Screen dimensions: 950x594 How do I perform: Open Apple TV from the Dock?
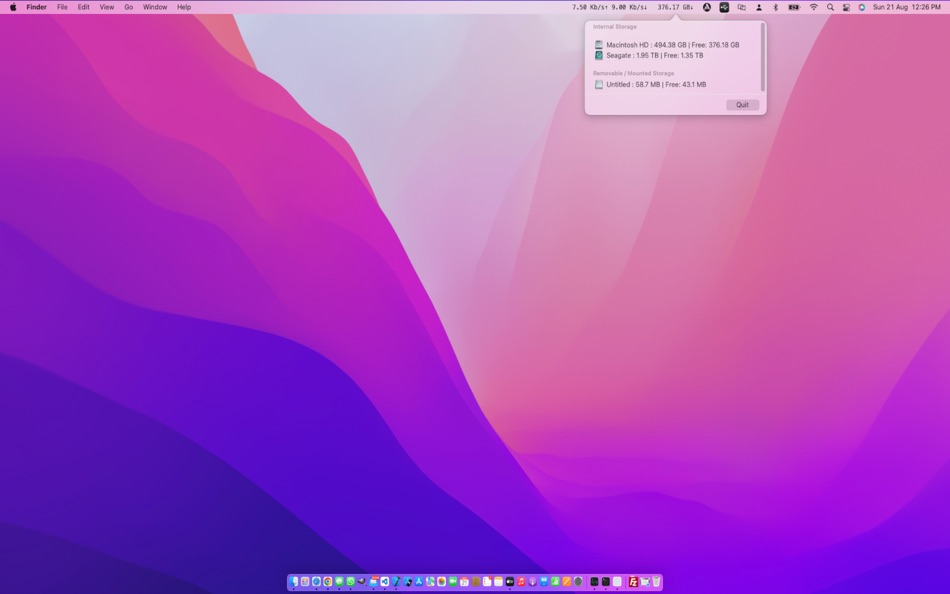[510, 581]
